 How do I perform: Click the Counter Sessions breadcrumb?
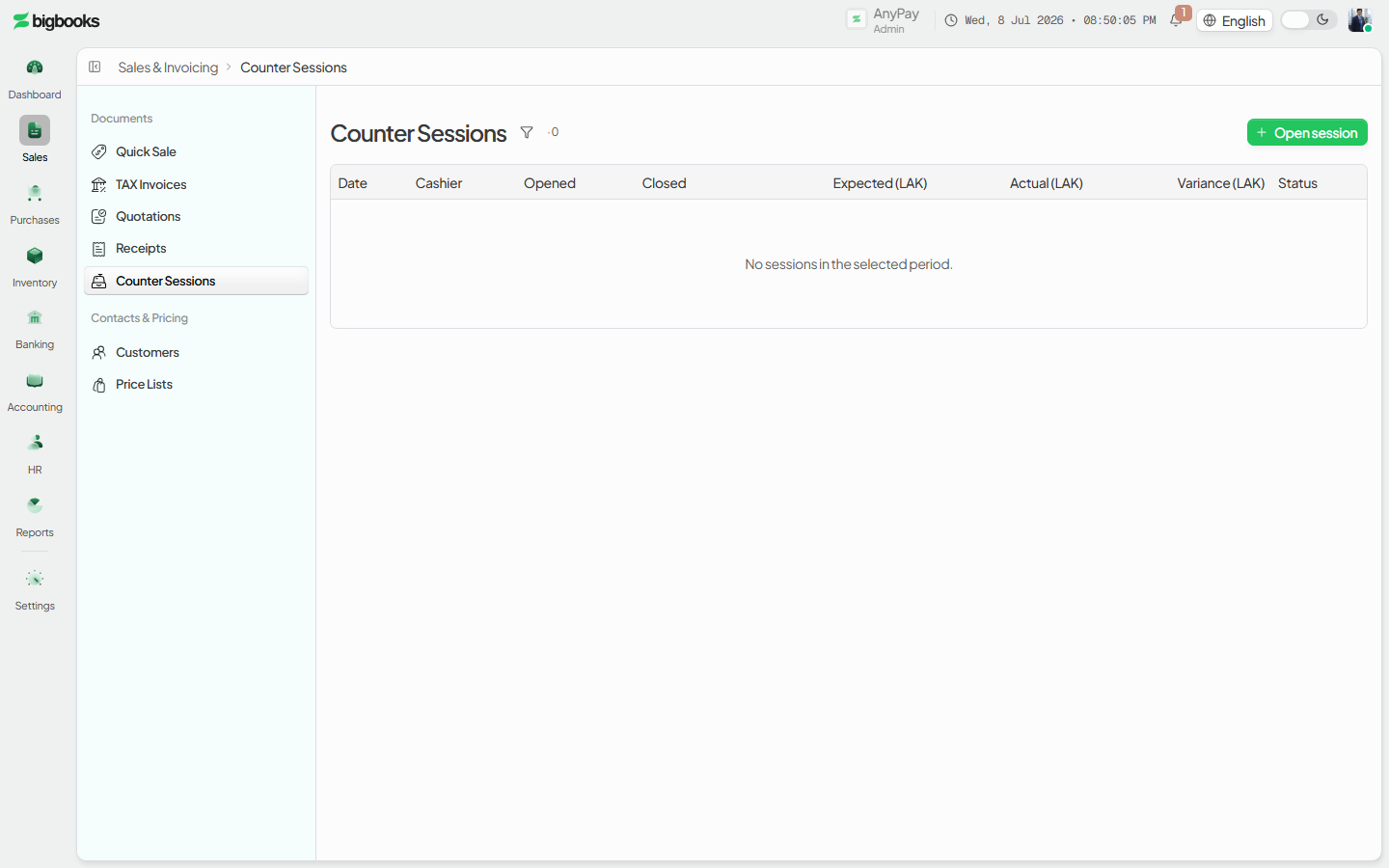[x=293, y=68]
